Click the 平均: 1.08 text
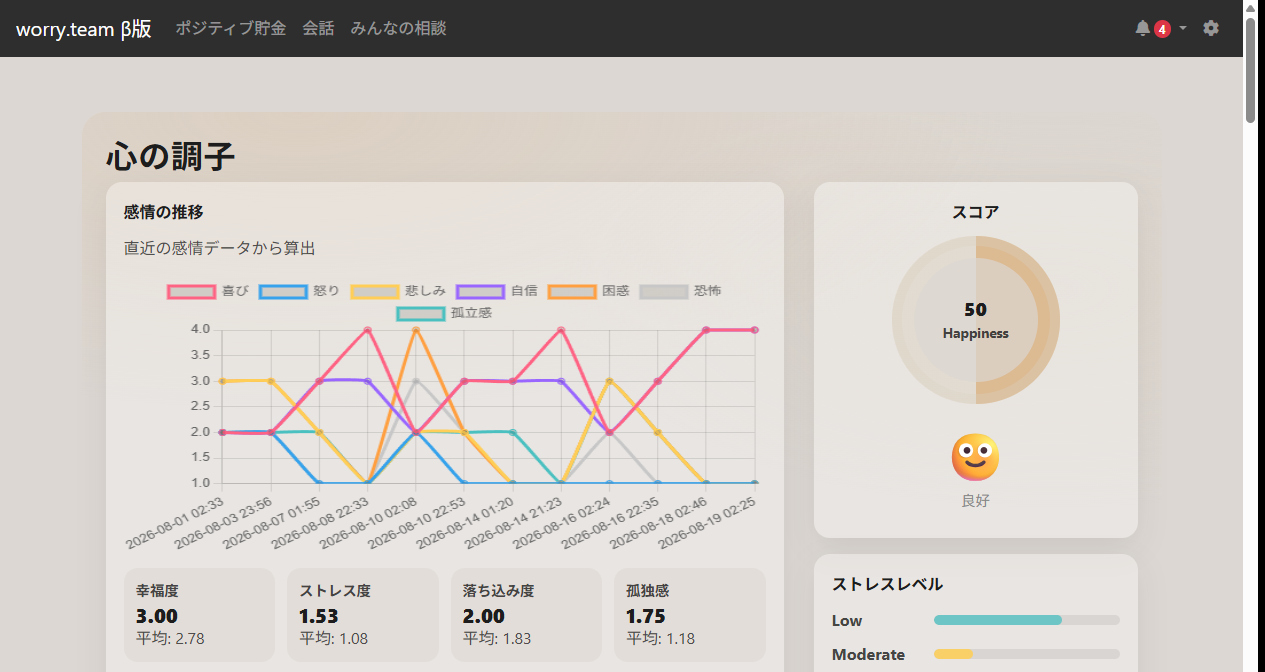 [334, 638]
